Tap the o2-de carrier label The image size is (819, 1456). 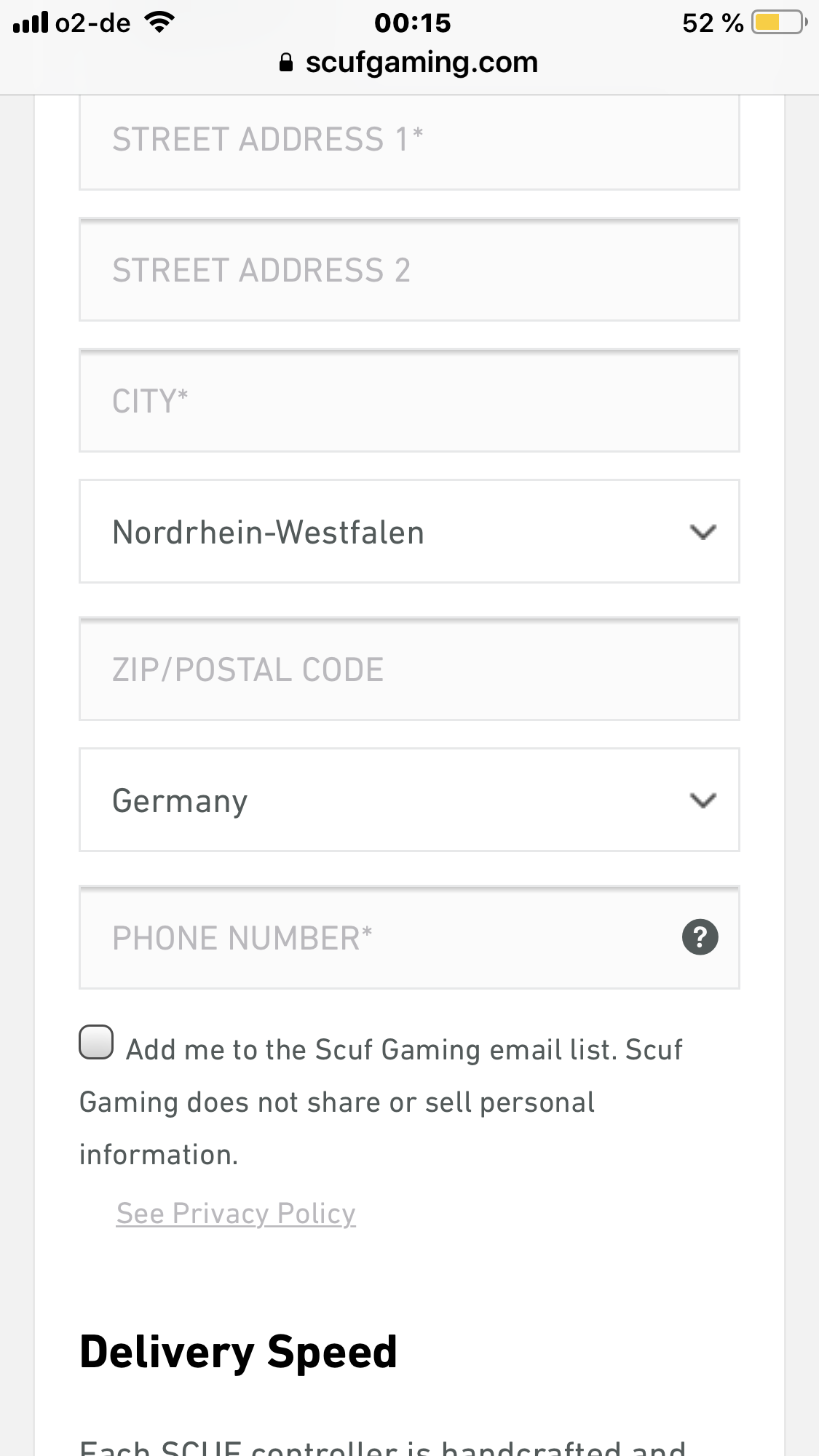coord(92,22)
